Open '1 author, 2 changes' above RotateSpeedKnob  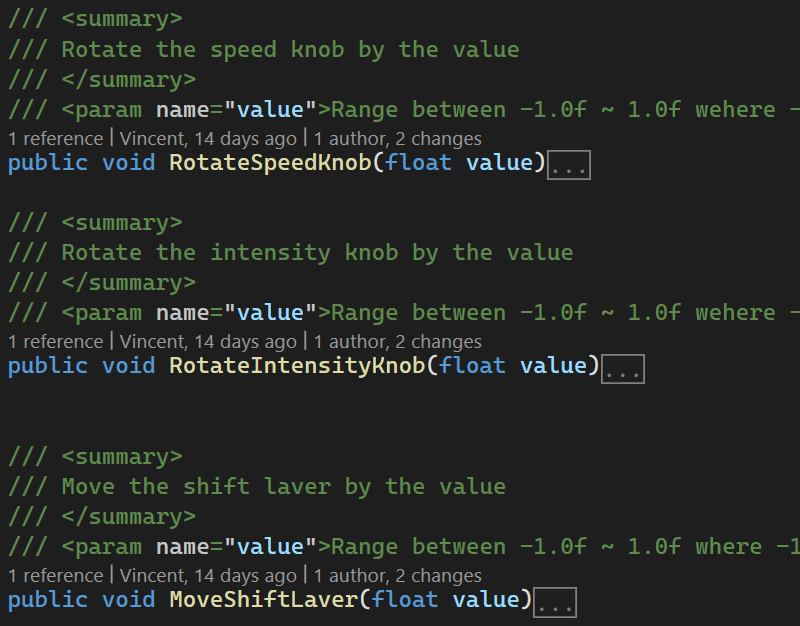[397, 139]
